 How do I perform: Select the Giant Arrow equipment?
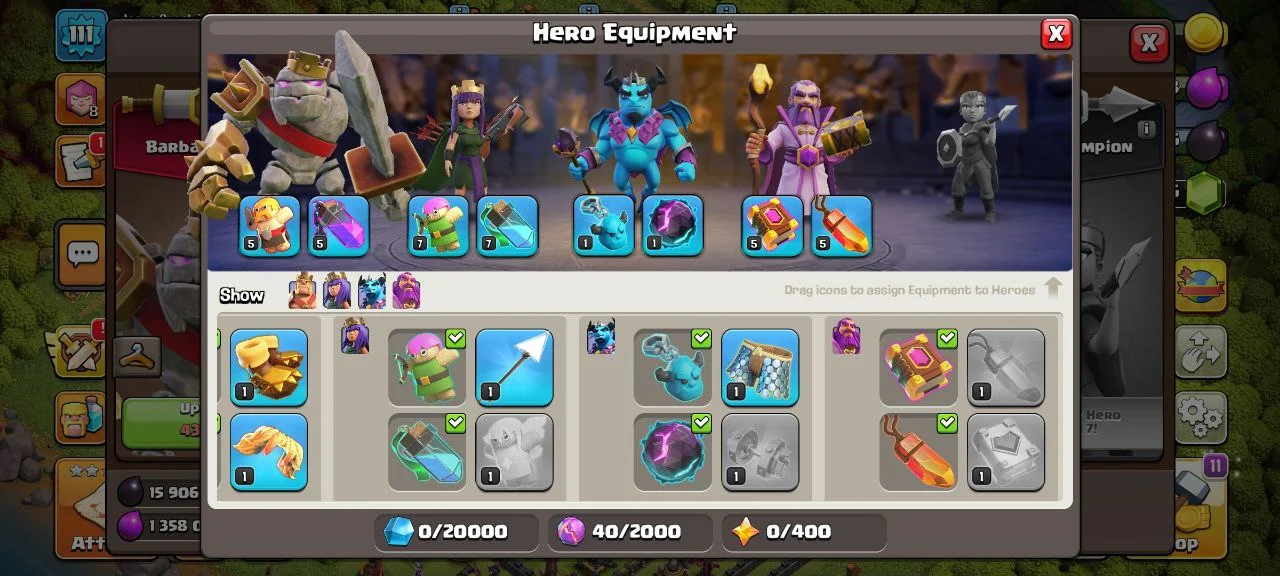point(514,367)
